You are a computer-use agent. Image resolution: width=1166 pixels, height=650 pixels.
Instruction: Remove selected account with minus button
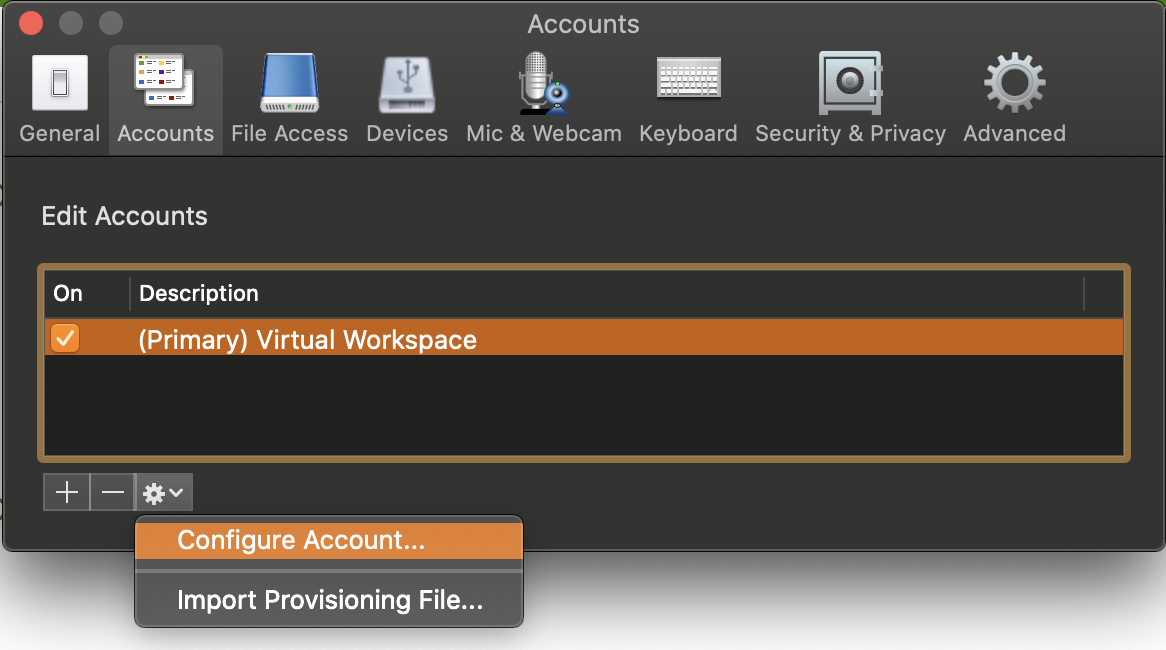pyautogui.click(x=113, y=493)
